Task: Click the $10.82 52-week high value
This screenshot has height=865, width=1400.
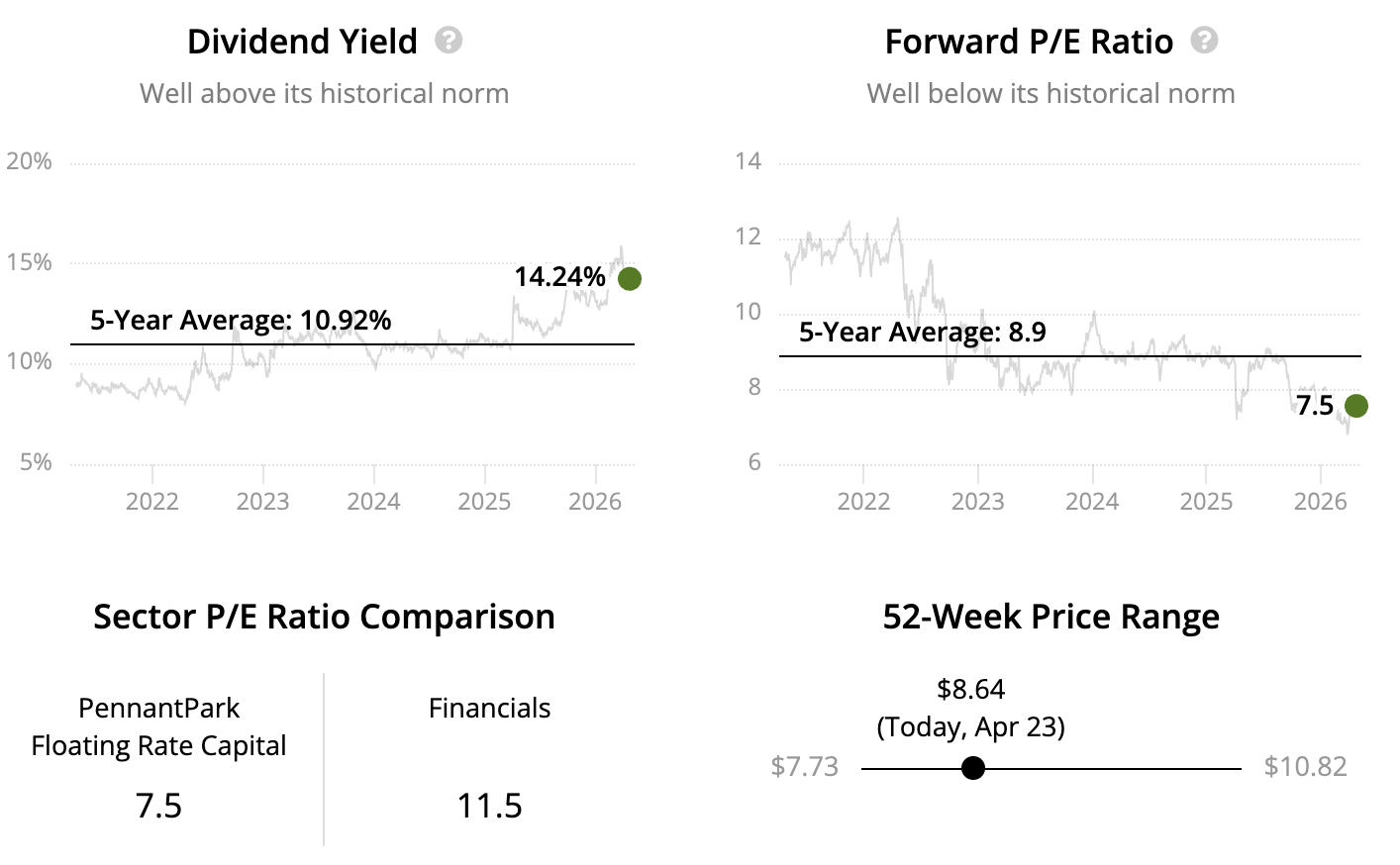Action: tap(1305, 767)
